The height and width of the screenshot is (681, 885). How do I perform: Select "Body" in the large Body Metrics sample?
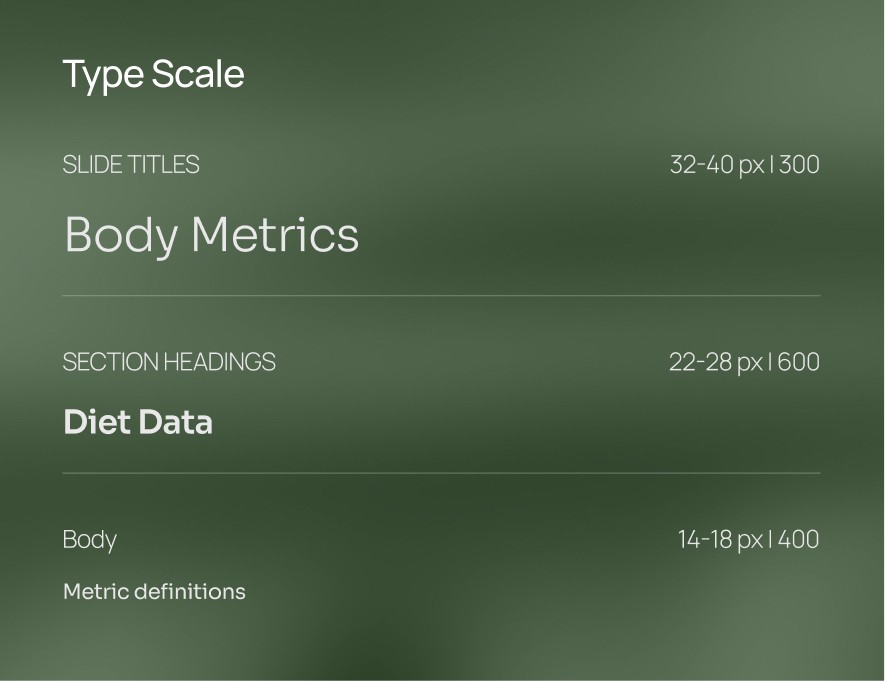[122, 236]
